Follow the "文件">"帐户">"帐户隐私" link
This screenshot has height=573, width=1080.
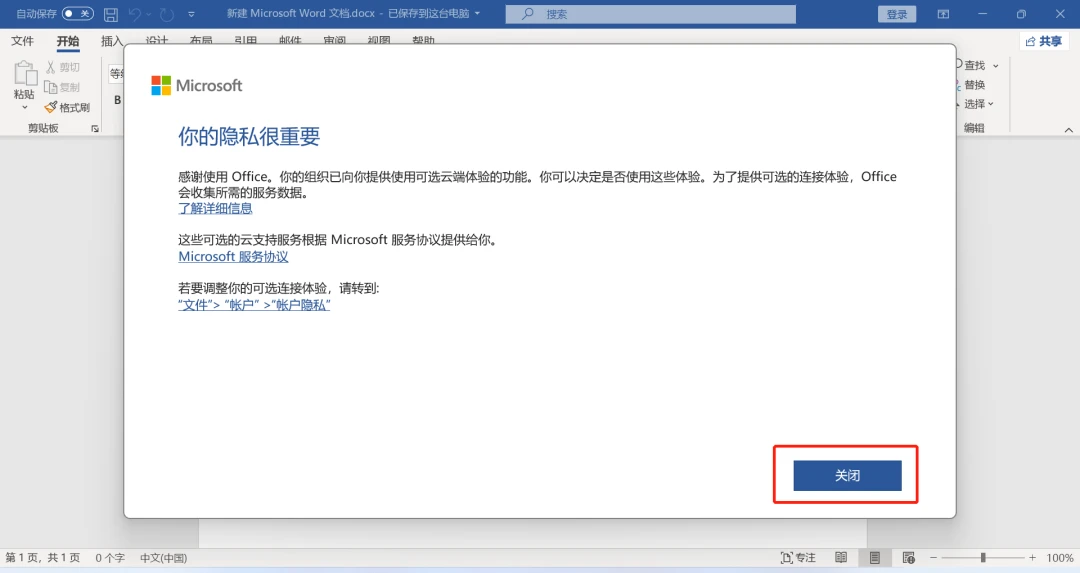coord(253,304)
